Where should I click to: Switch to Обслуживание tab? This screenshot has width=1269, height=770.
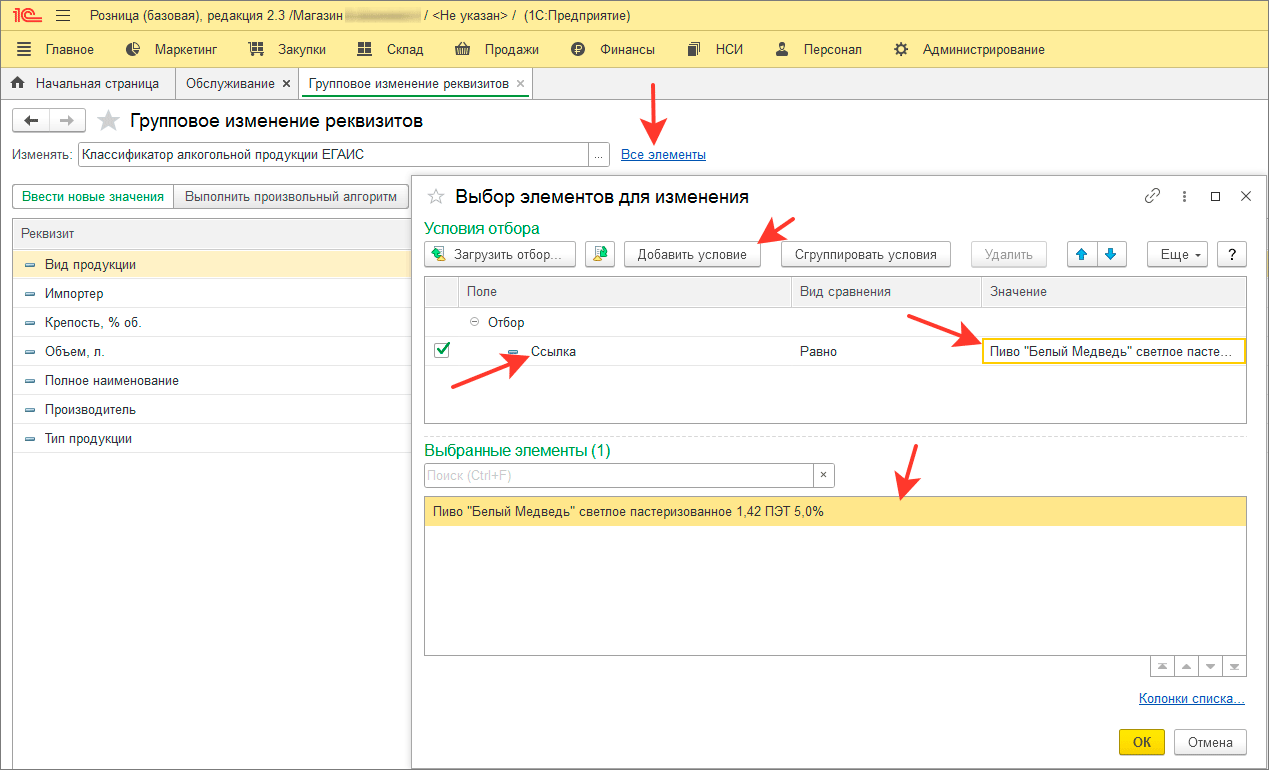click(x=230, y=83)
